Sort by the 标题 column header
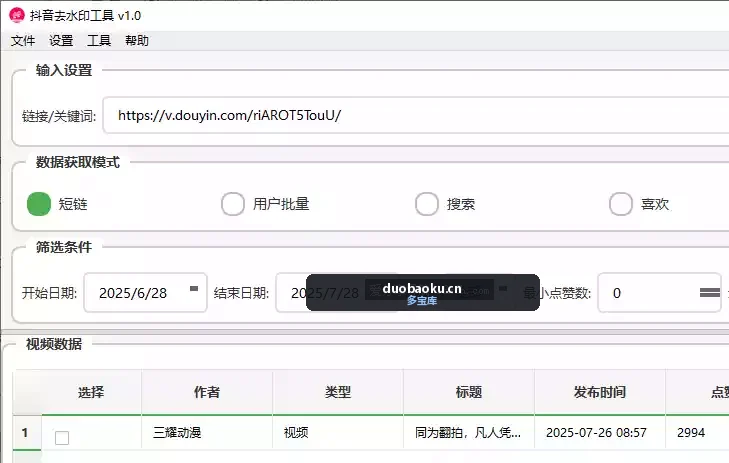Screen dimensions: 729x463 (x=469, y=392)
